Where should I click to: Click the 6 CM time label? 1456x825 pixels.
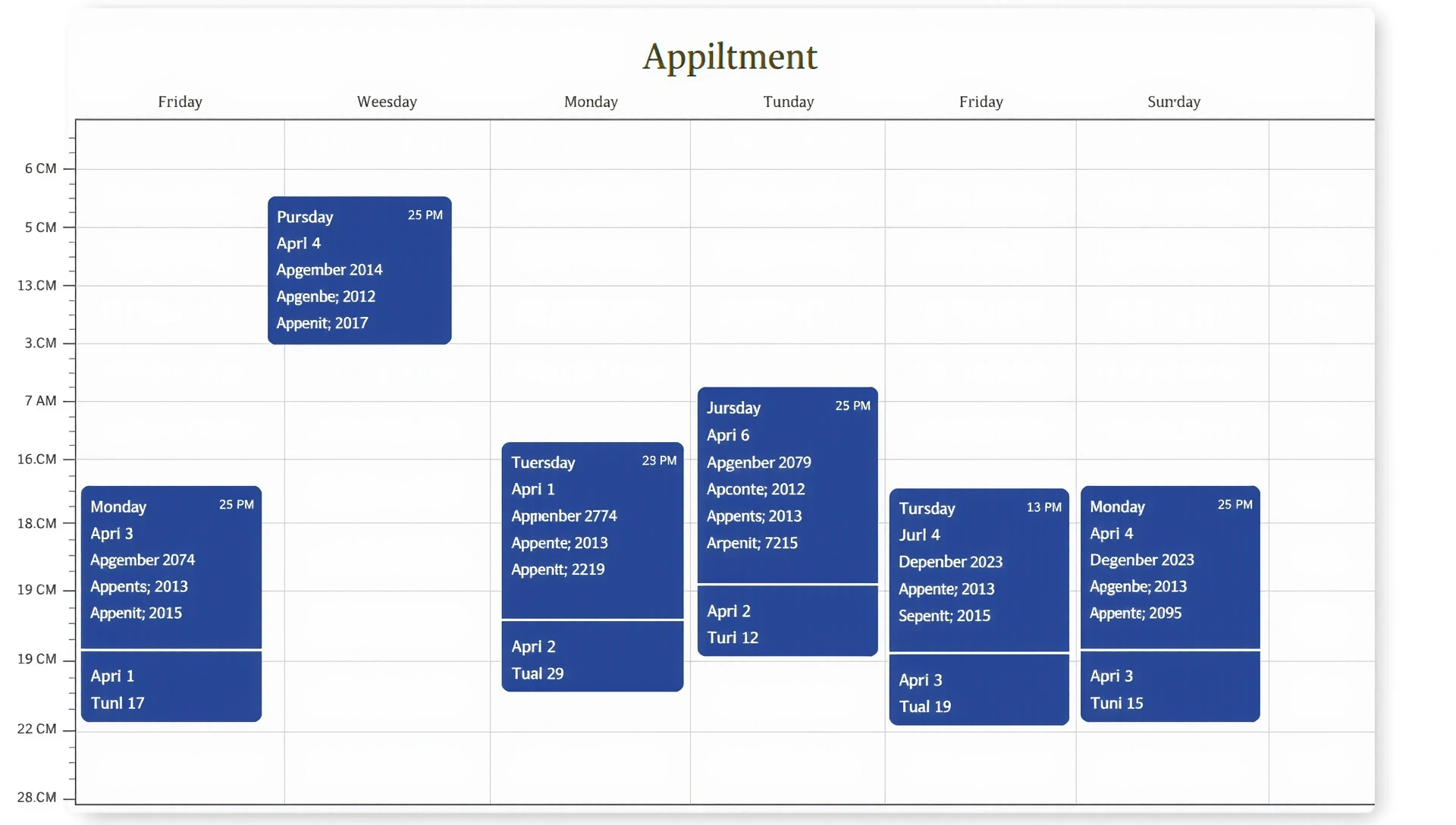point(40,168)
